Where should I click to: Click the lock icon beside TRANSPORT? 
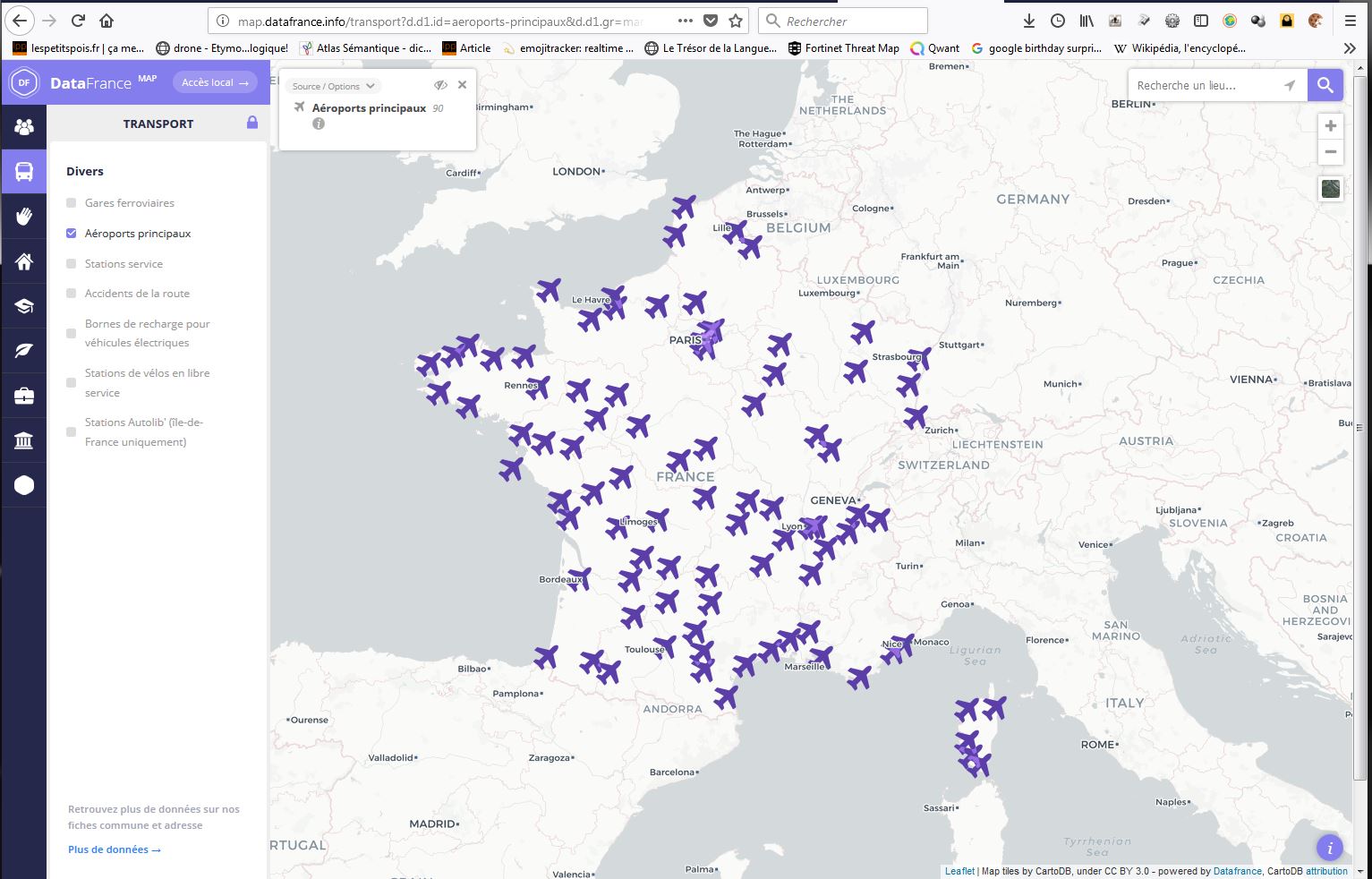click(x=252, y=123)
